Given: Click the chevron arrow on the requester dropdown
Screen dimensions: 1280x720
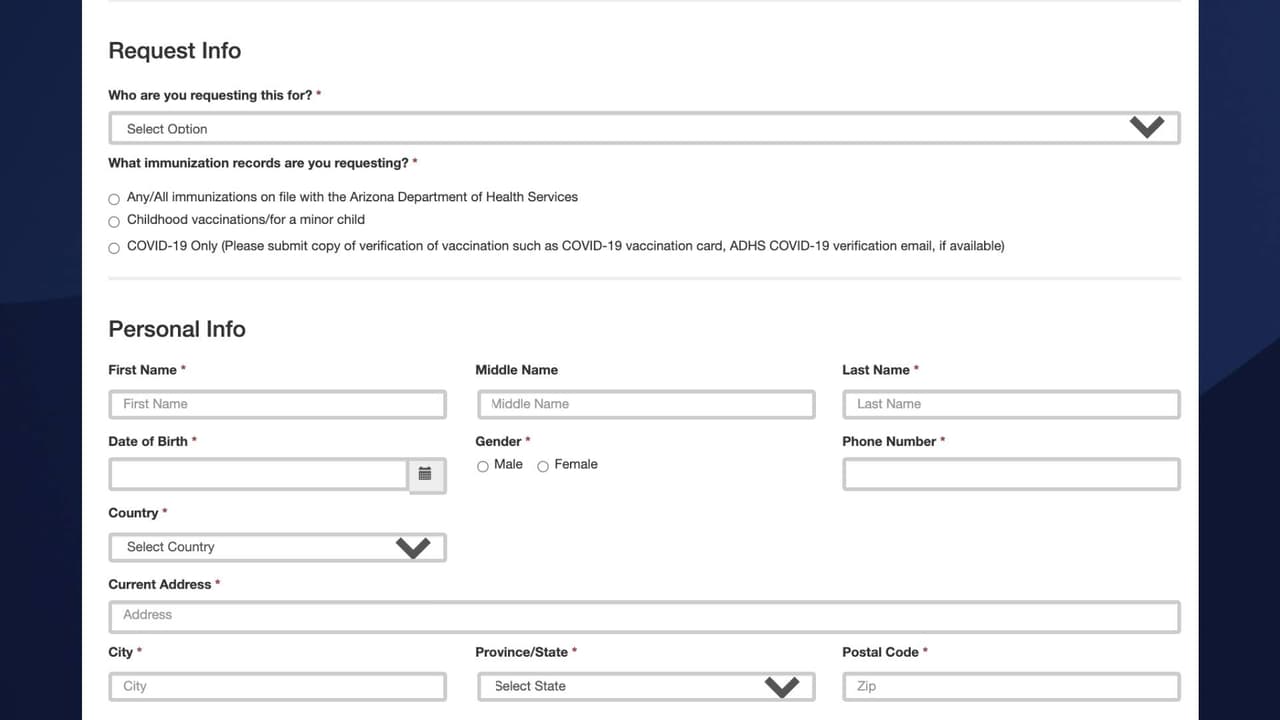Looking at the screenshot, I should click(x=1147, y=127).
